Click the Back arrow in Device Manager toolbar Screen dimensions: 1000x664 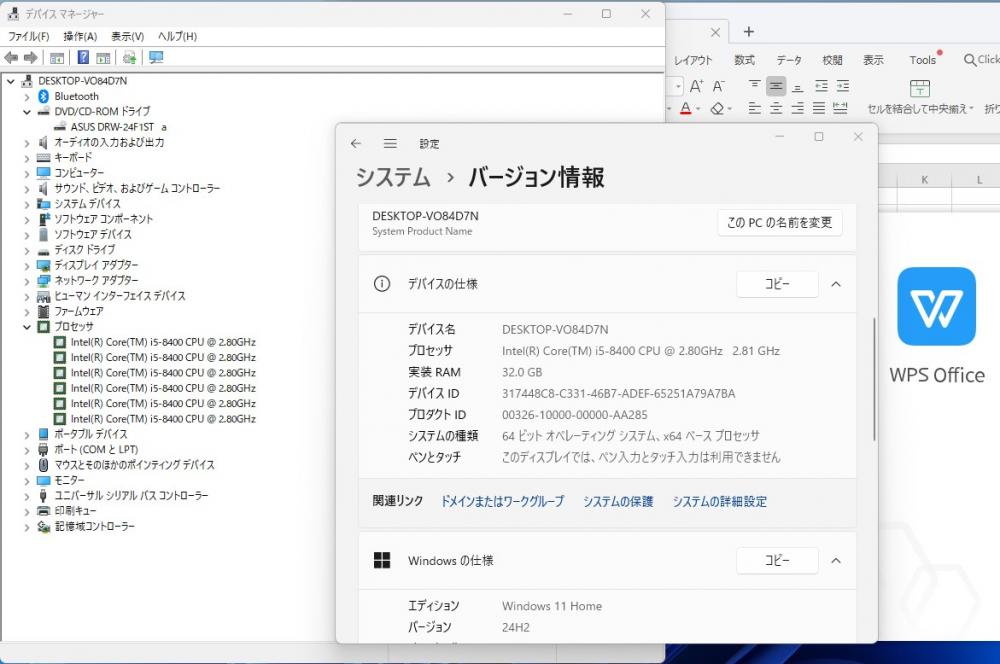pyautogui.click(x=11, y=58)
